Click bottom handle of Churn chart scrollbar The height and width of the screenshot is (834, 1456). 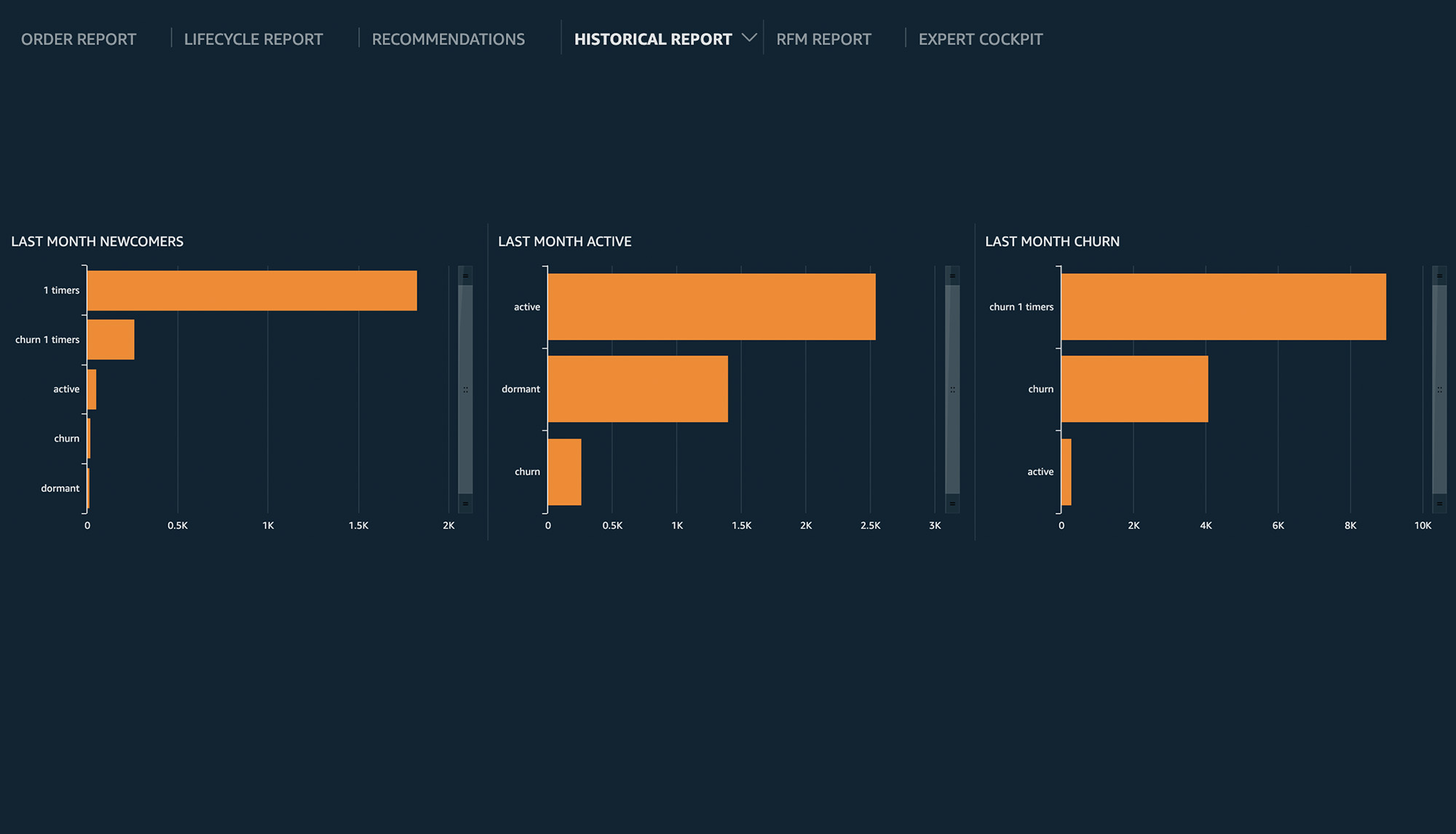pos(1439,504)
